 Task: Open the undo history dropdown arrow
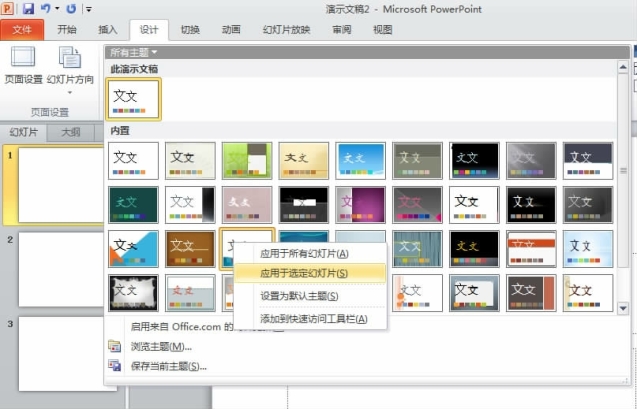(56, 8)
